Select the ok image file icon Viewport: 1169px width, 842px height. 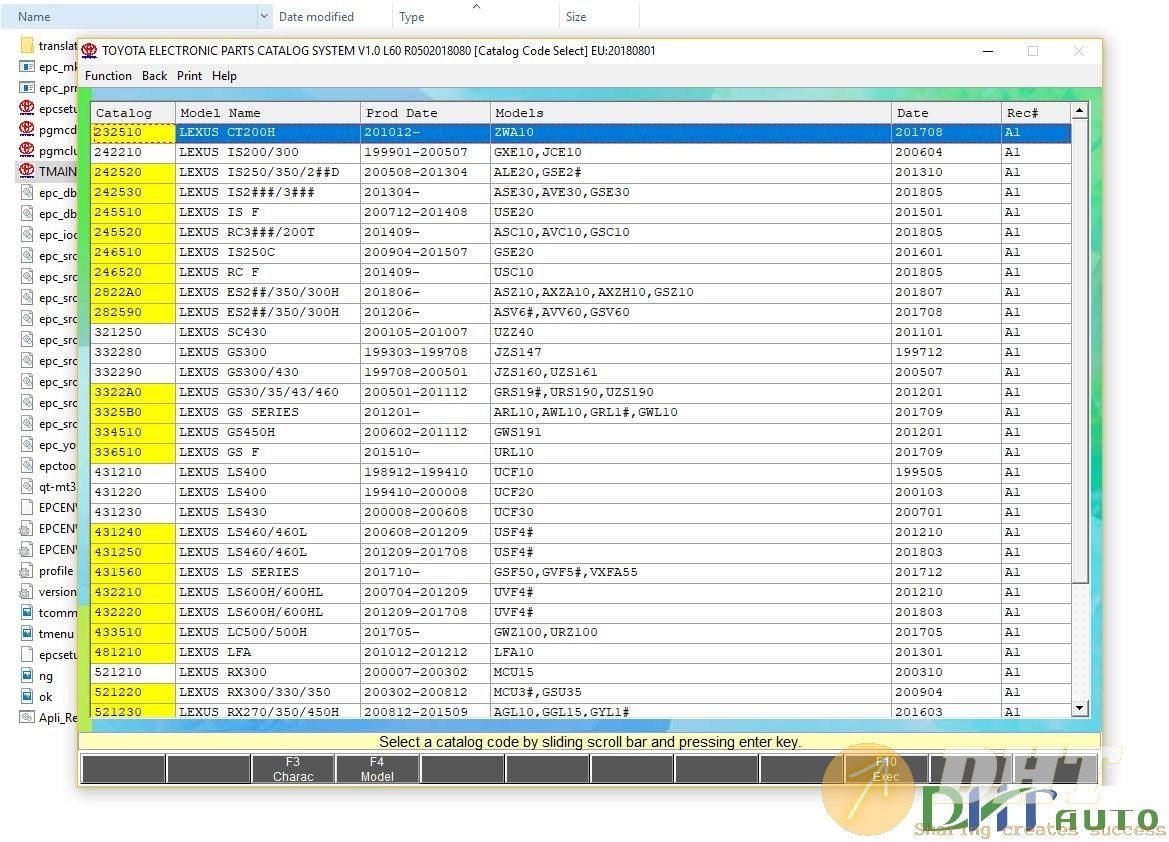27,697
